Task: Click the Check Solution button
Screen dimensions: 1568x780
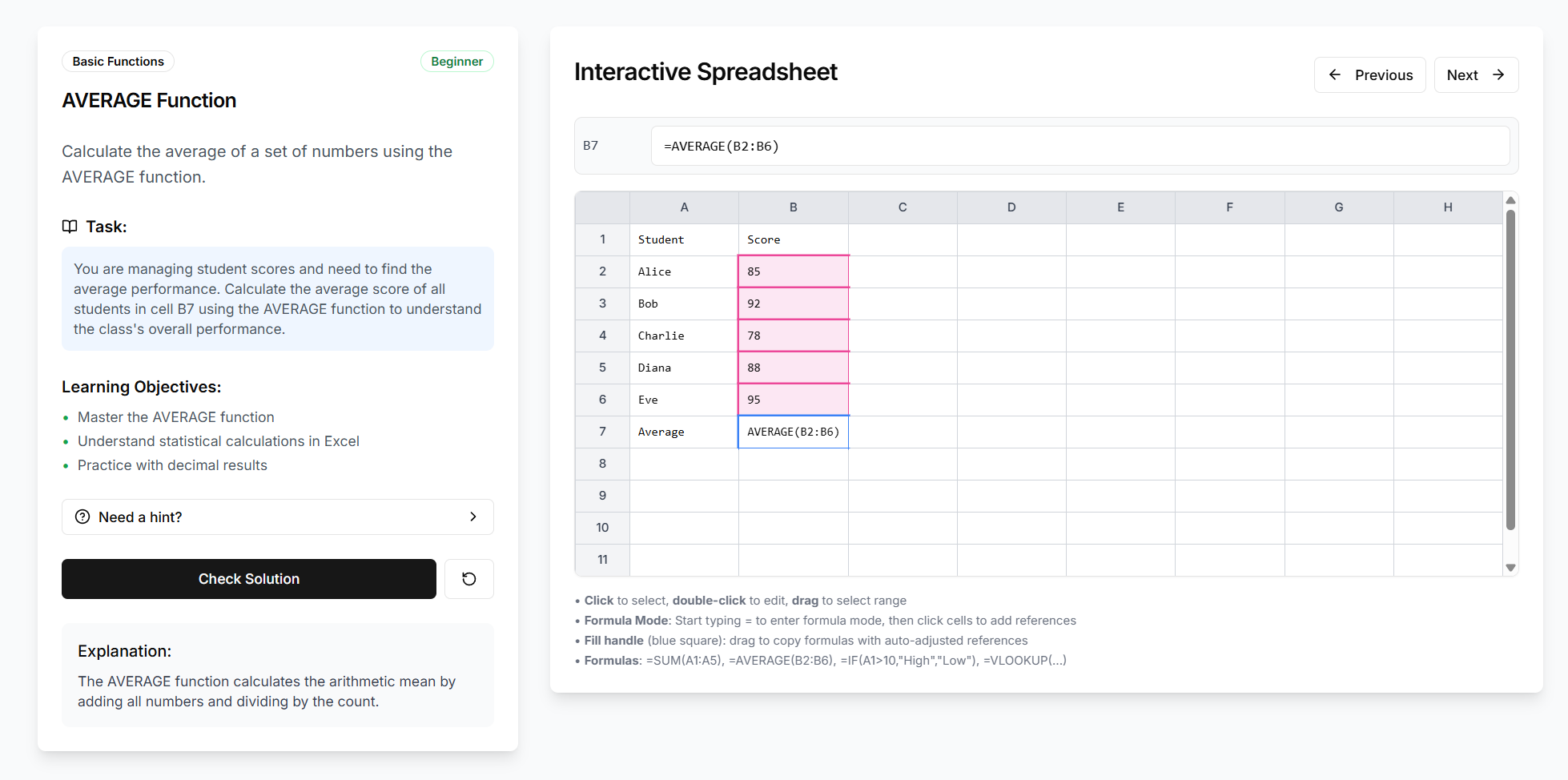Action: point(249,579)
